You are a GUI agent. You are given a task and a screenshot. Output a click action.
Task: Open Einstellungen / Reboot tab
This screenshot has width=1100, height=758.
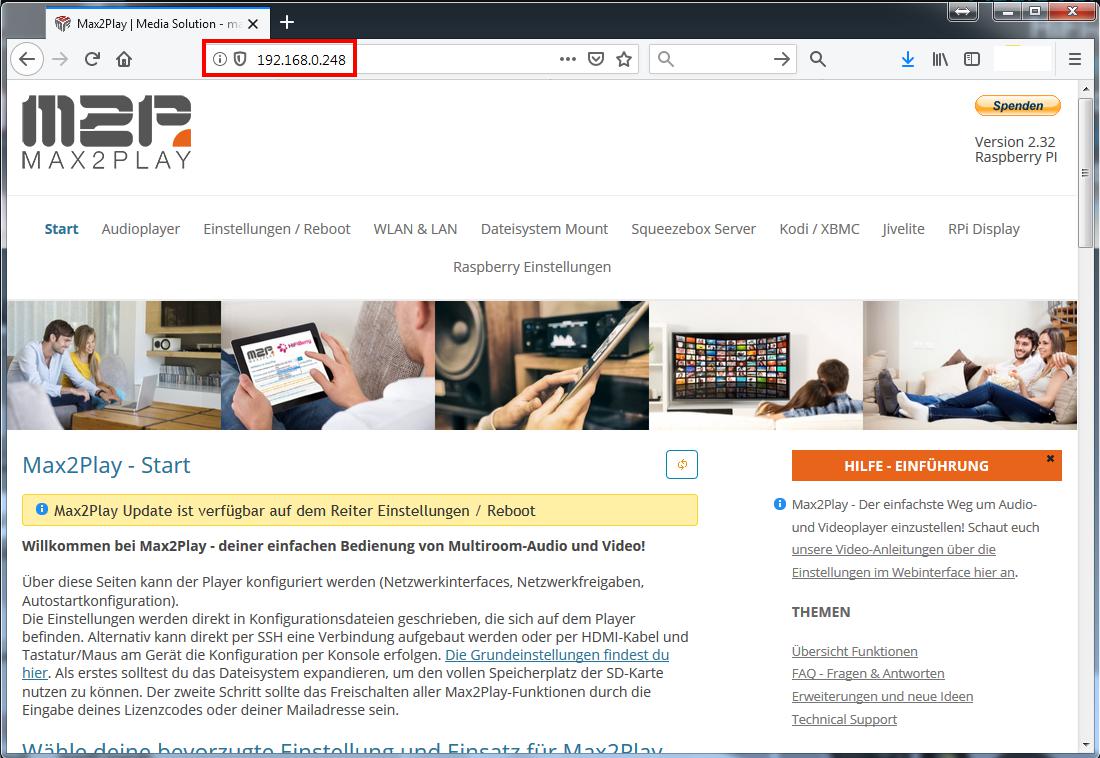click(276, 229)
